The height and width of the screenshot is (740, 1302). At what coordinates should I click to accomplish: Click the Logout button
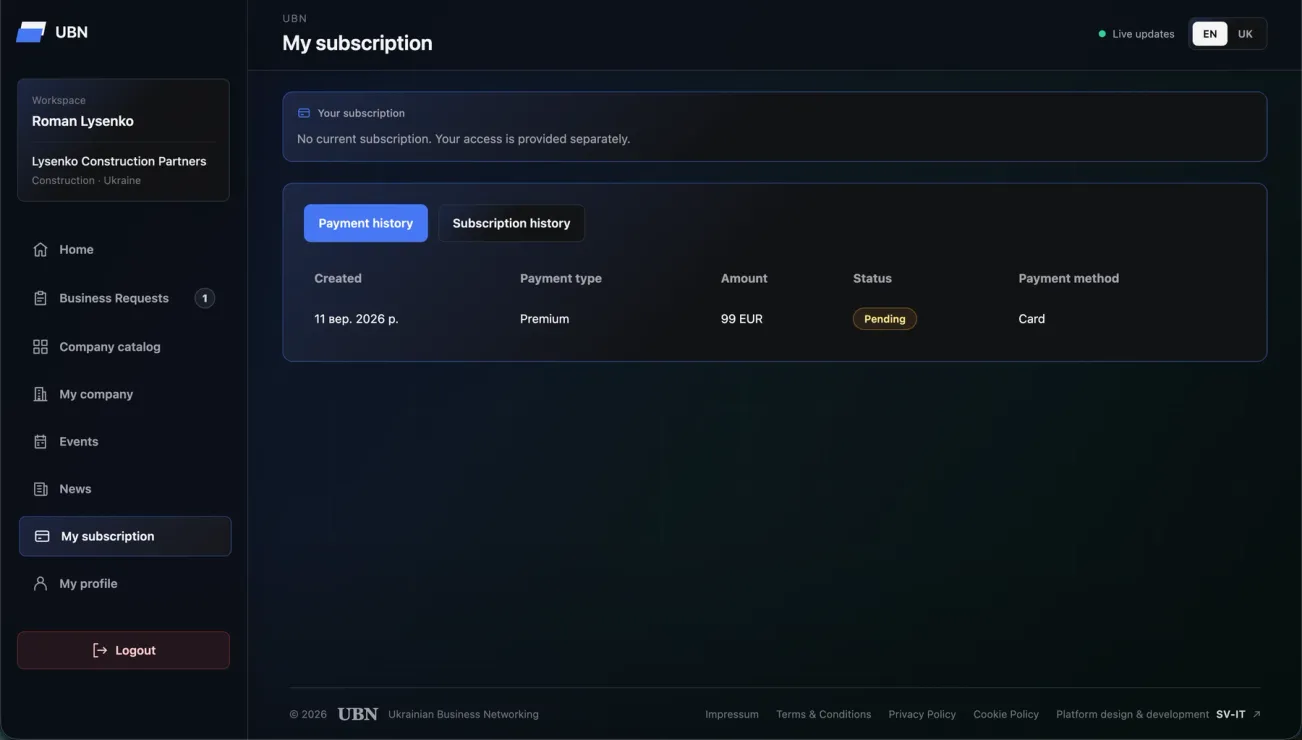pos(123,650)
